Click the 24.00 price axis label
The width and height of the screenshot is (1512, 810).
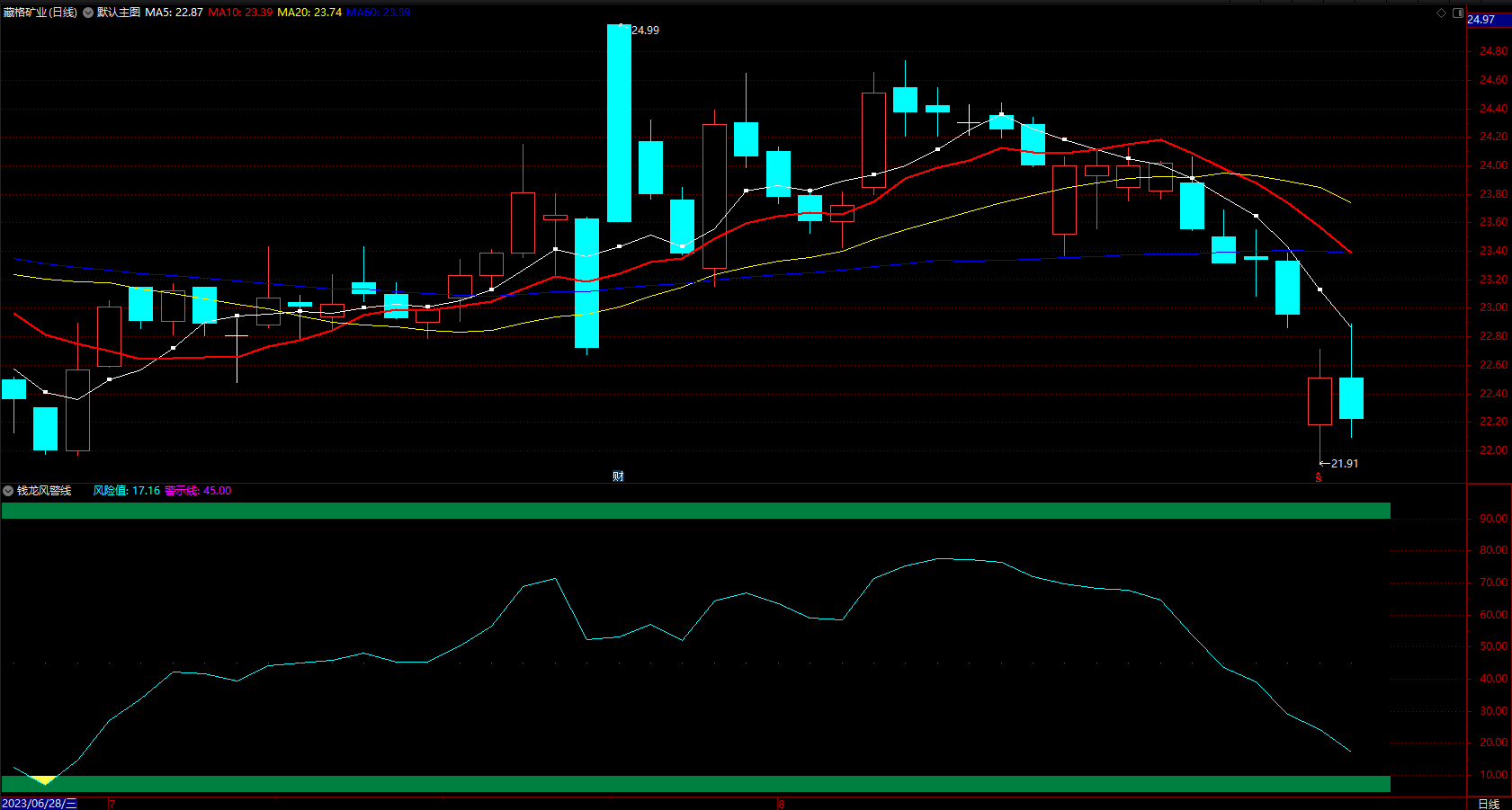tap(1494, 165)
